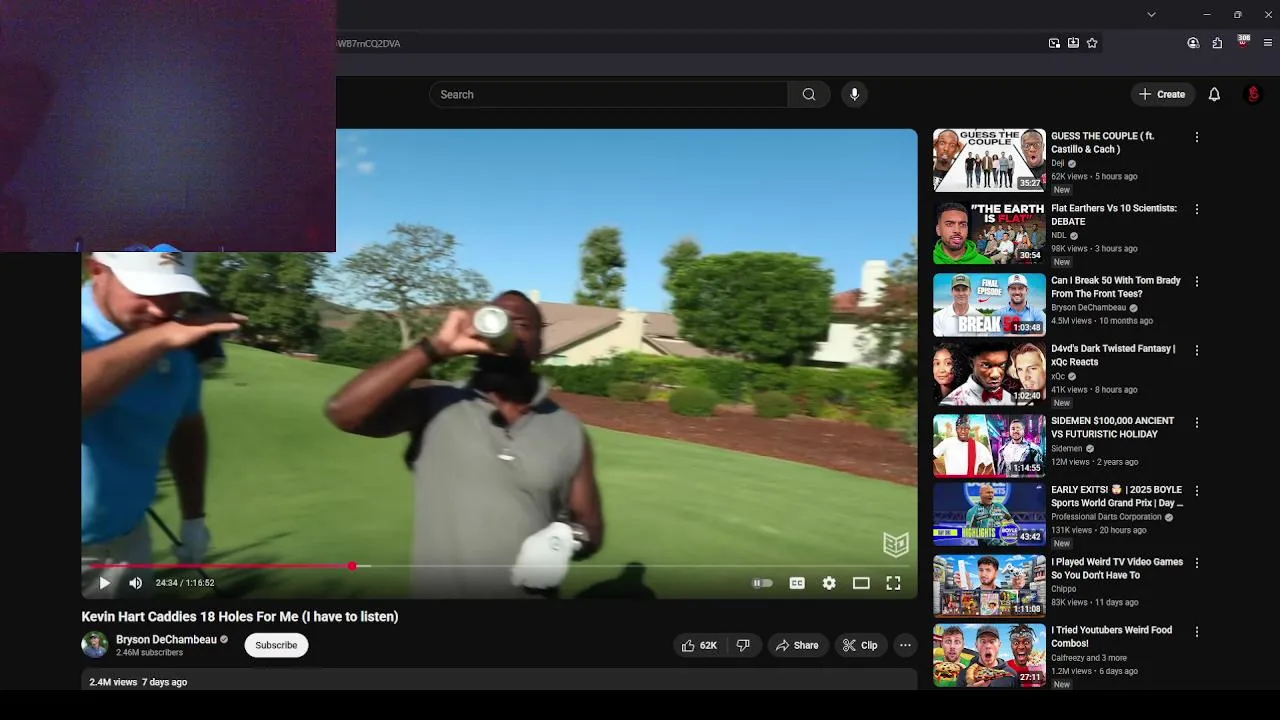The height and width of the screenshot is (720, 1280).
Task: Open browser account profile icon
Action: 1193,43
